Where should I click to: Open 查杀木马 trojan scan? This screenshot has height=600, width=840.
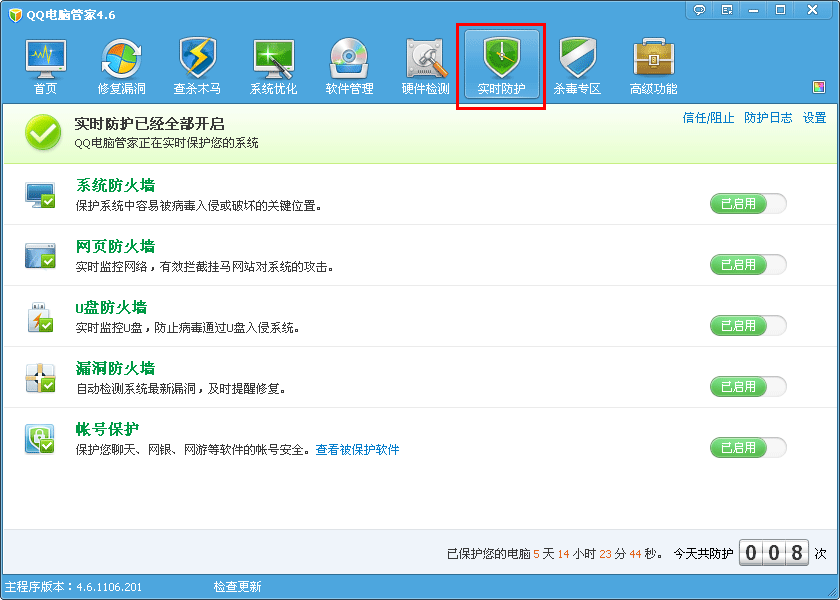point(197,67)
